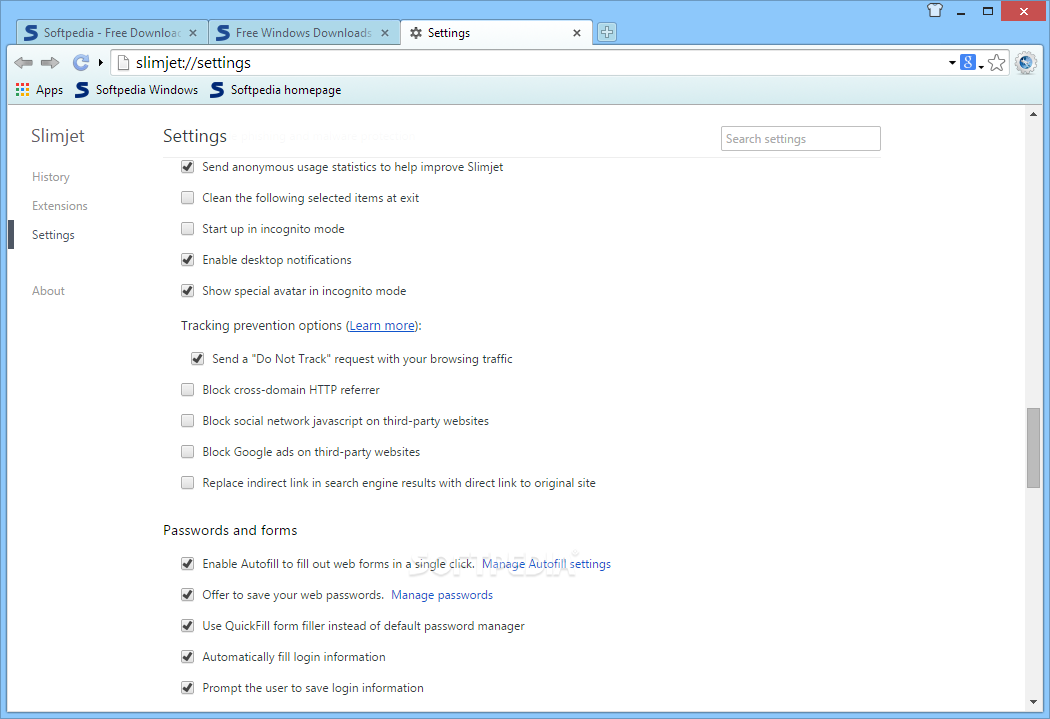Bookmark this page with star icon
Screen dimensions: 1050x719
[x=996, y=63]
